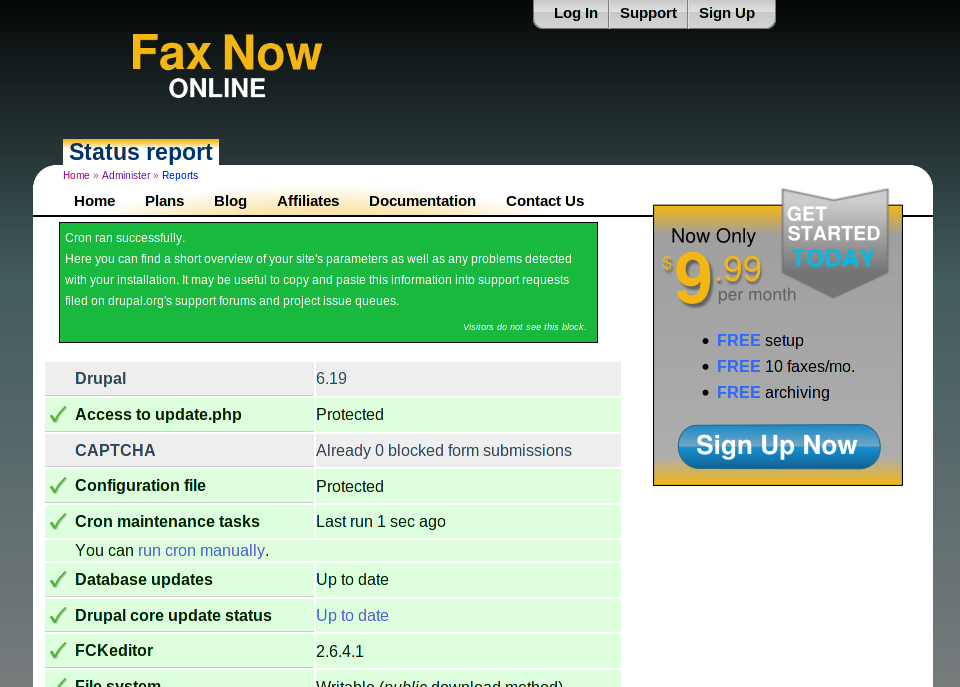Open the Support page

648,13
